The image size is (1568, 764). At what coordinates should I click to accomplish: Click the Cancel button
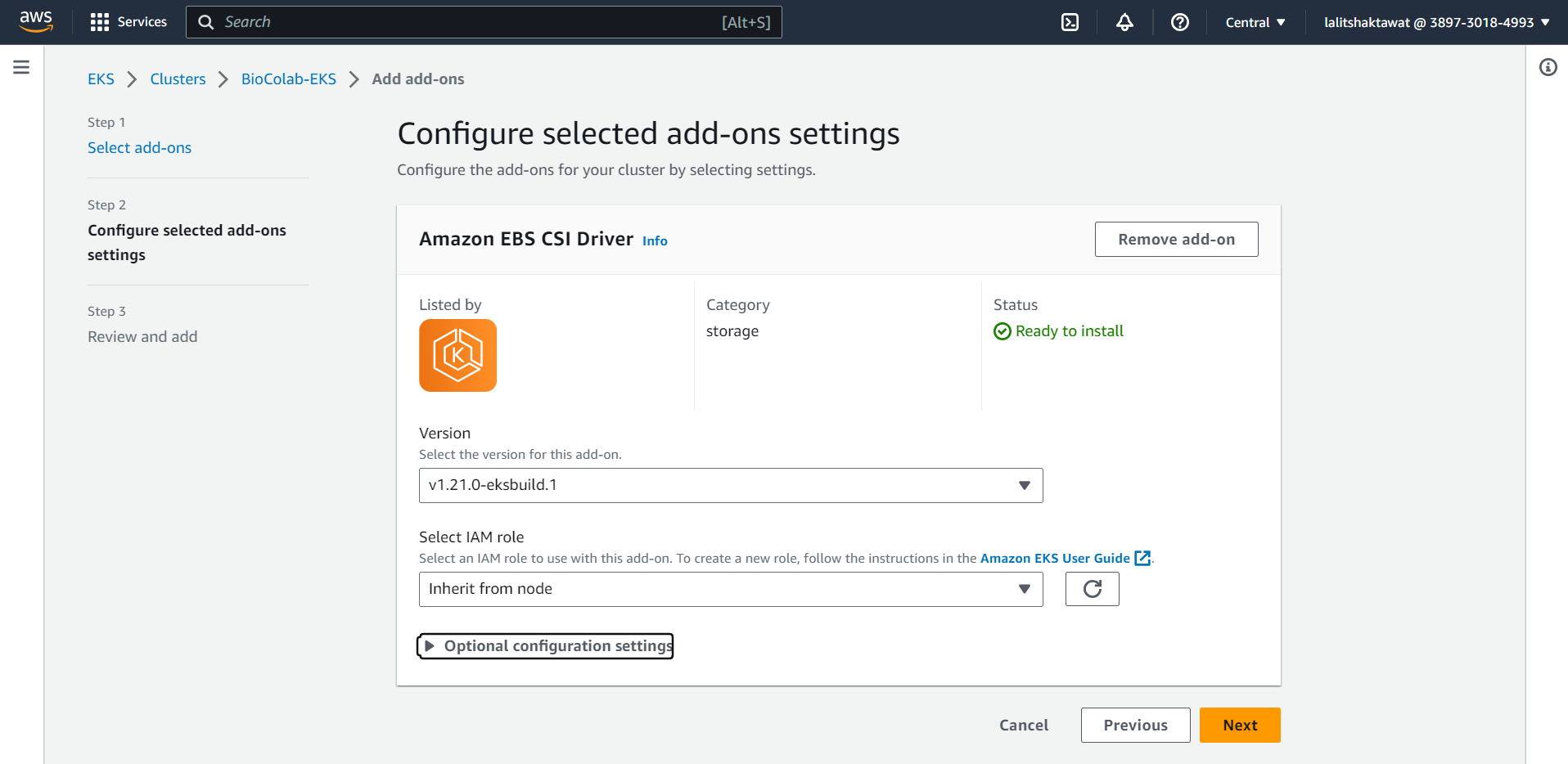pyautogui.click(x=1023, y=725)
